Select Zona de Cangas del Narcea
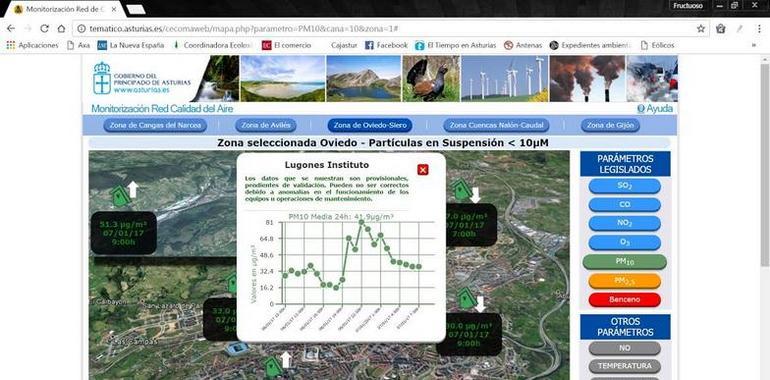This screenshot has height=380, width=770. 155,126
